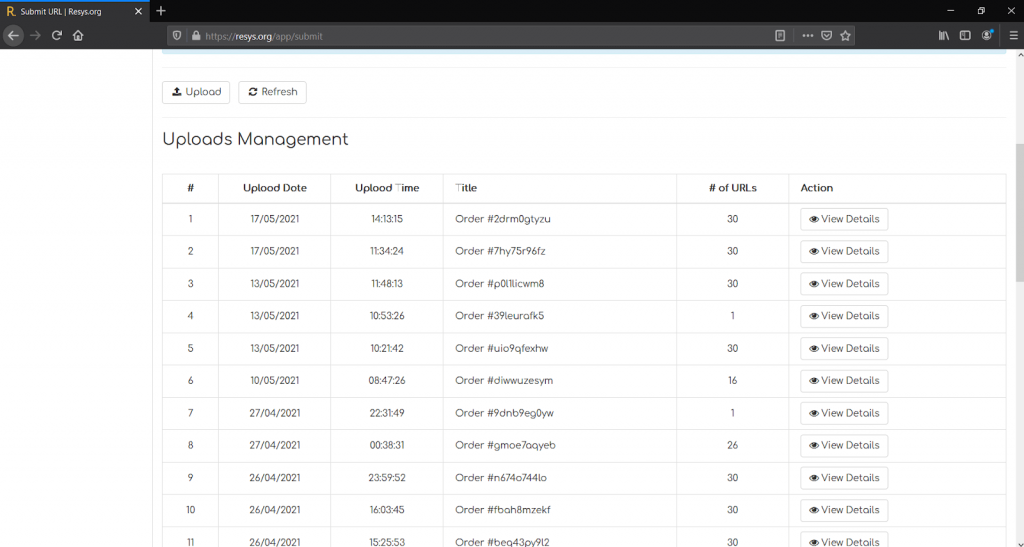Bookmark this page with the star icon

[x=845, y=36]
